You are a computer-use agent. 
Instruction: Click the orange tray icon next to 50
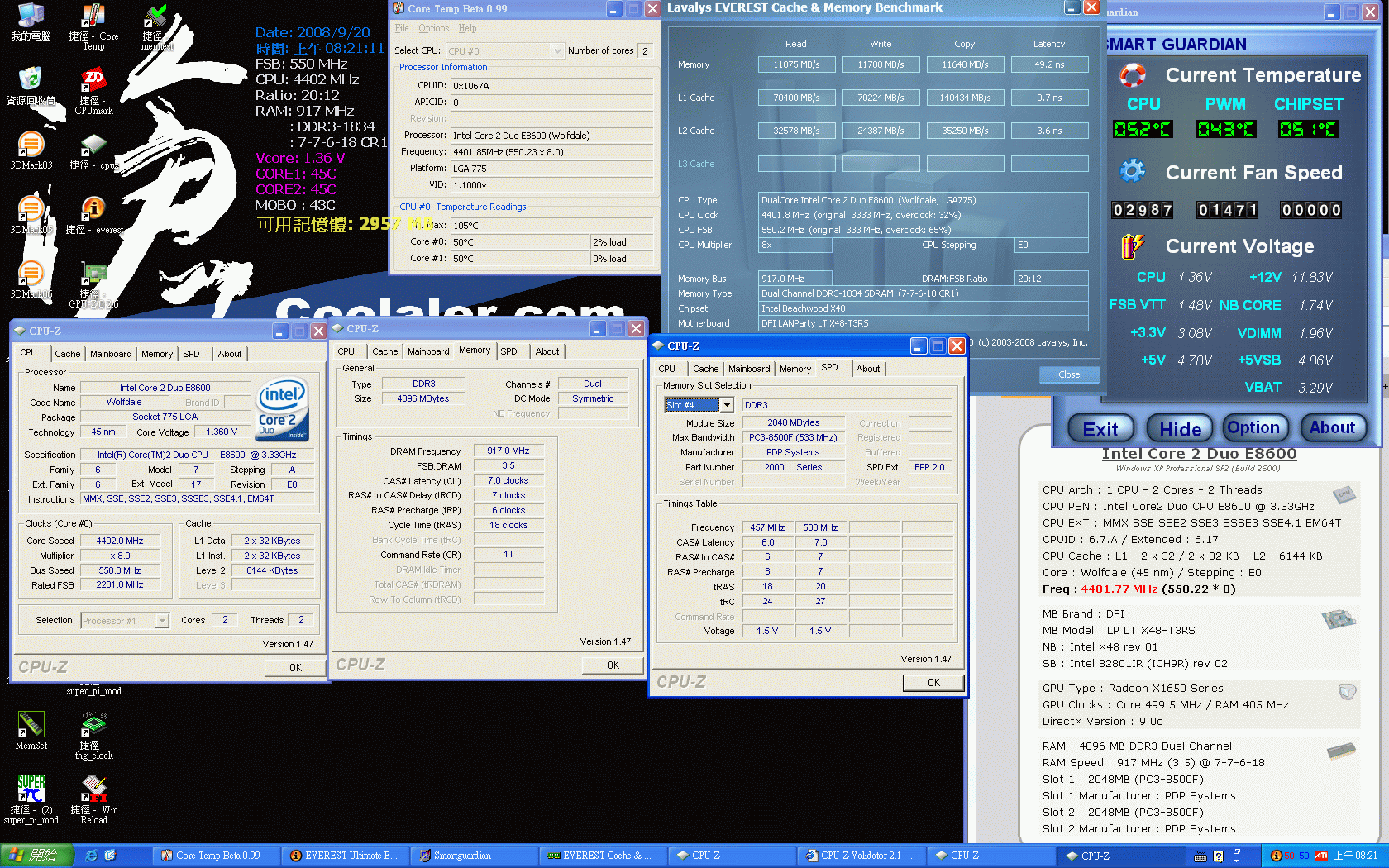pos(1276,856)
